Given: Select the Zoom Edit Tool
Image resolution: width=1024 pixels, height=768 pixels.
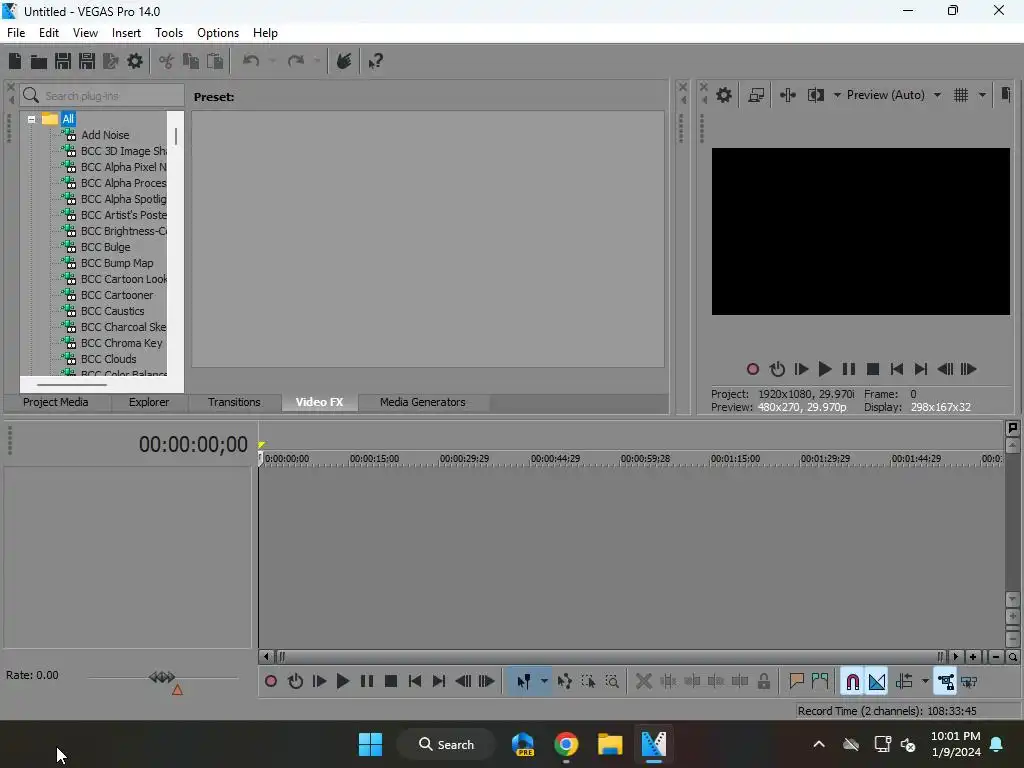Looking at the screenshot, I should (612, 682).
